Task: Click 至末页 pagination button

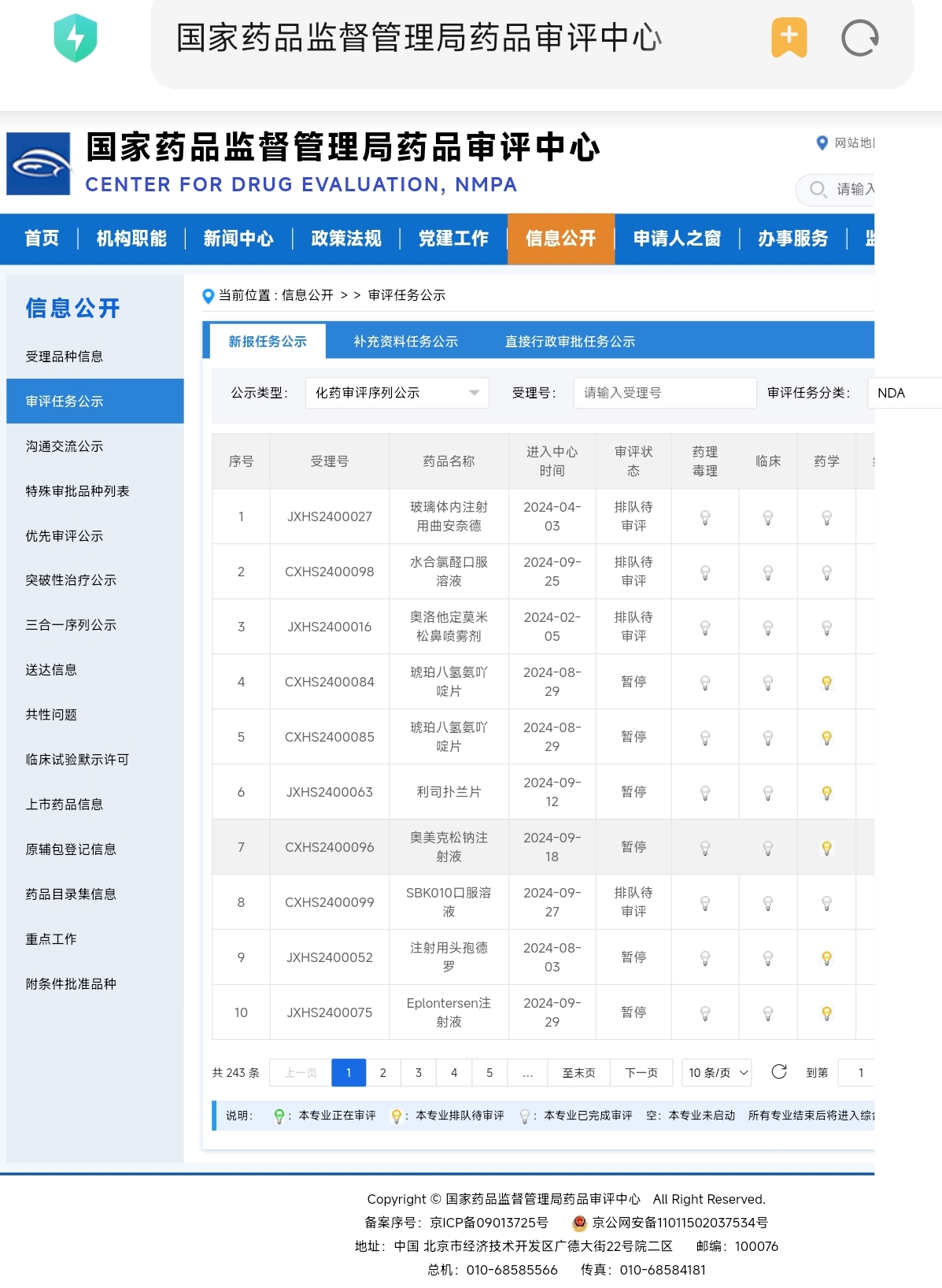Action: pos(578,1072)
